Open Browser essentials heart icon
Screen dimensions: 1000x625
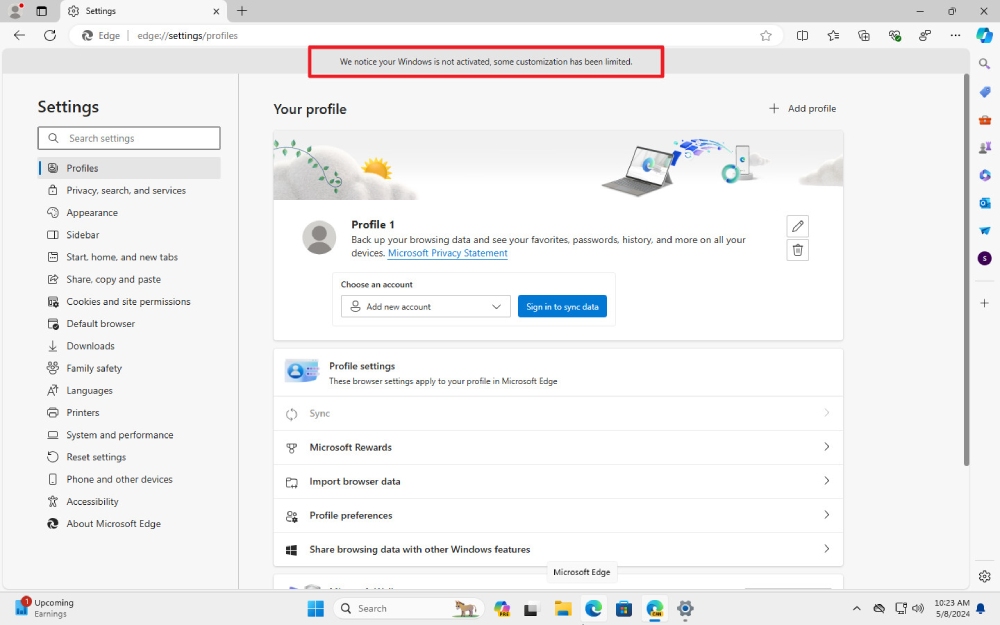(x=895, y=35)
